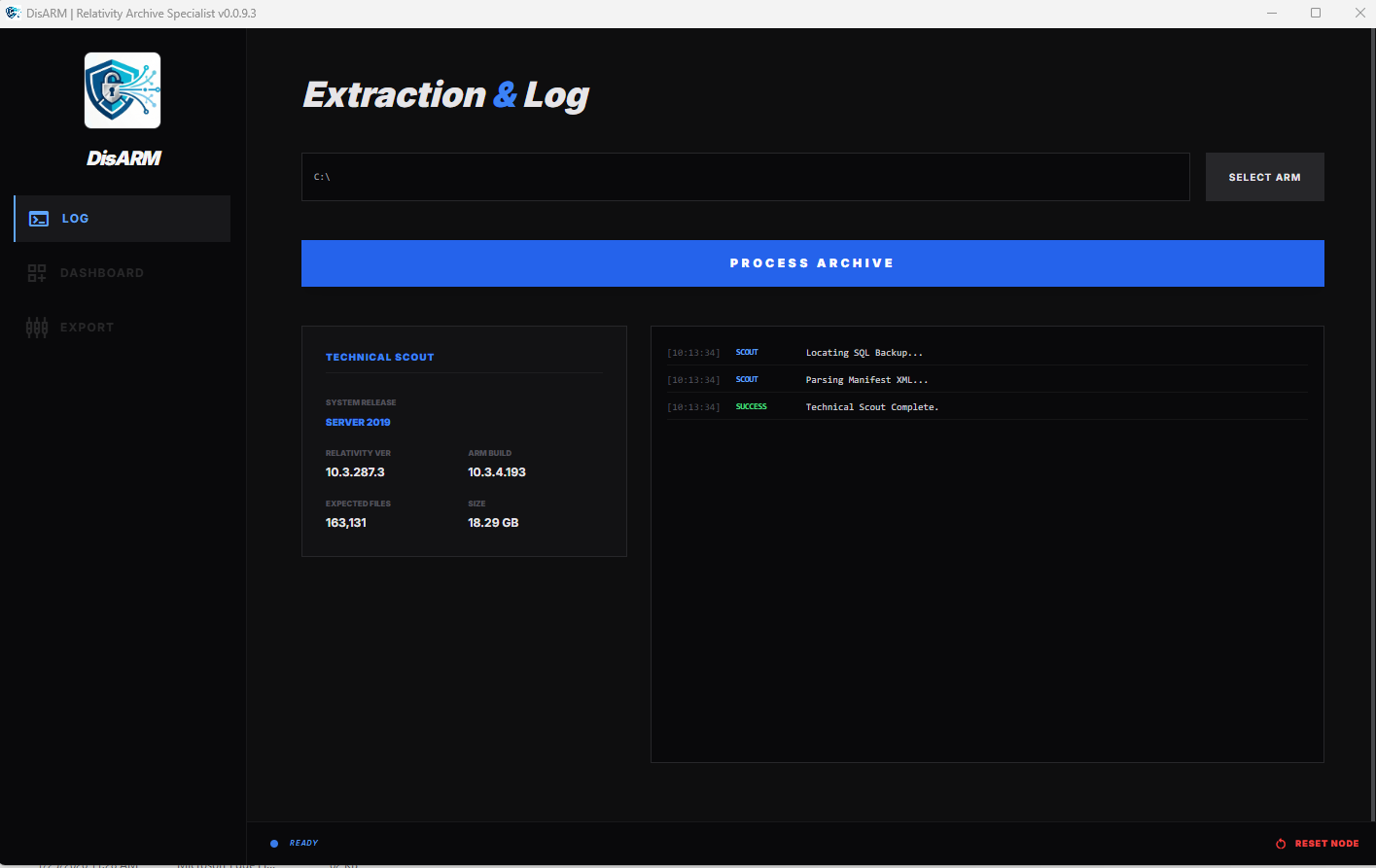Click the DisARM name under the logo
Image resolution: width=1376 pixels, height=868 pixels.
[123, 158]
